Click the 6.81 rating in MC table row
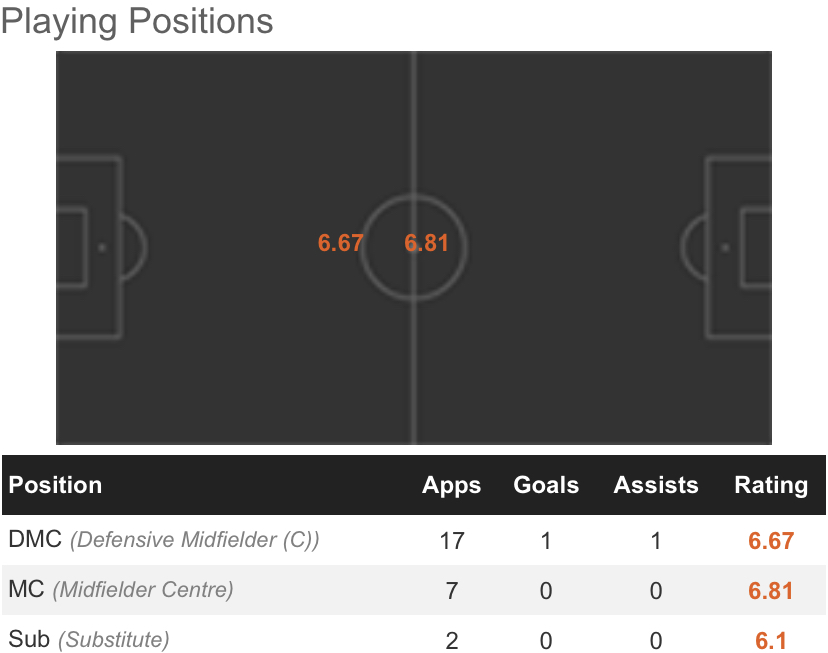The image size is (828, 653). (771, 591)
